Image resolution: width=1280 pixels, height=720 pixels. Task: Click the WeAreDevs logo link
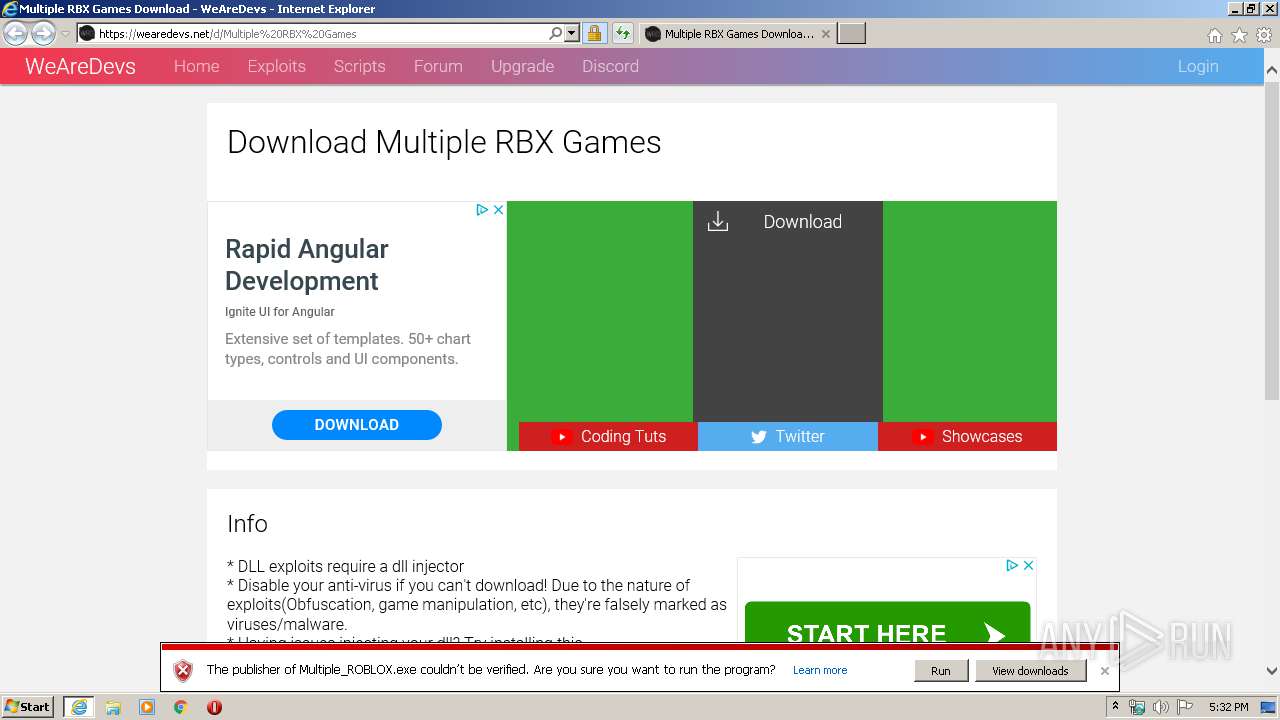tap(80, 66)
